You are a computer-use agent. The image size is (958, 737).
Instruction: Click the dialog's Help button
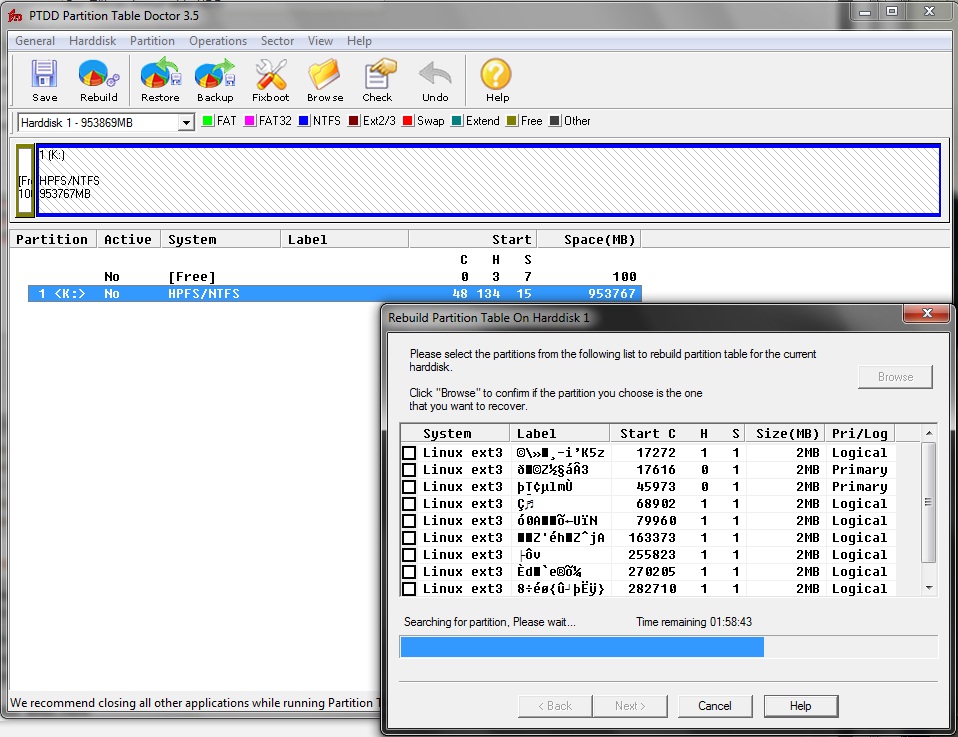[800, 706]
